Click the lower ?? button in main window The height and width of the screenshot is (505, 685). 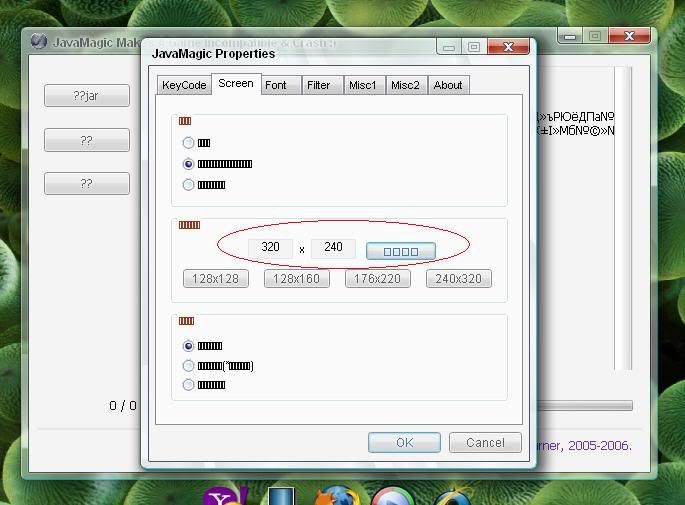[87, 183]
